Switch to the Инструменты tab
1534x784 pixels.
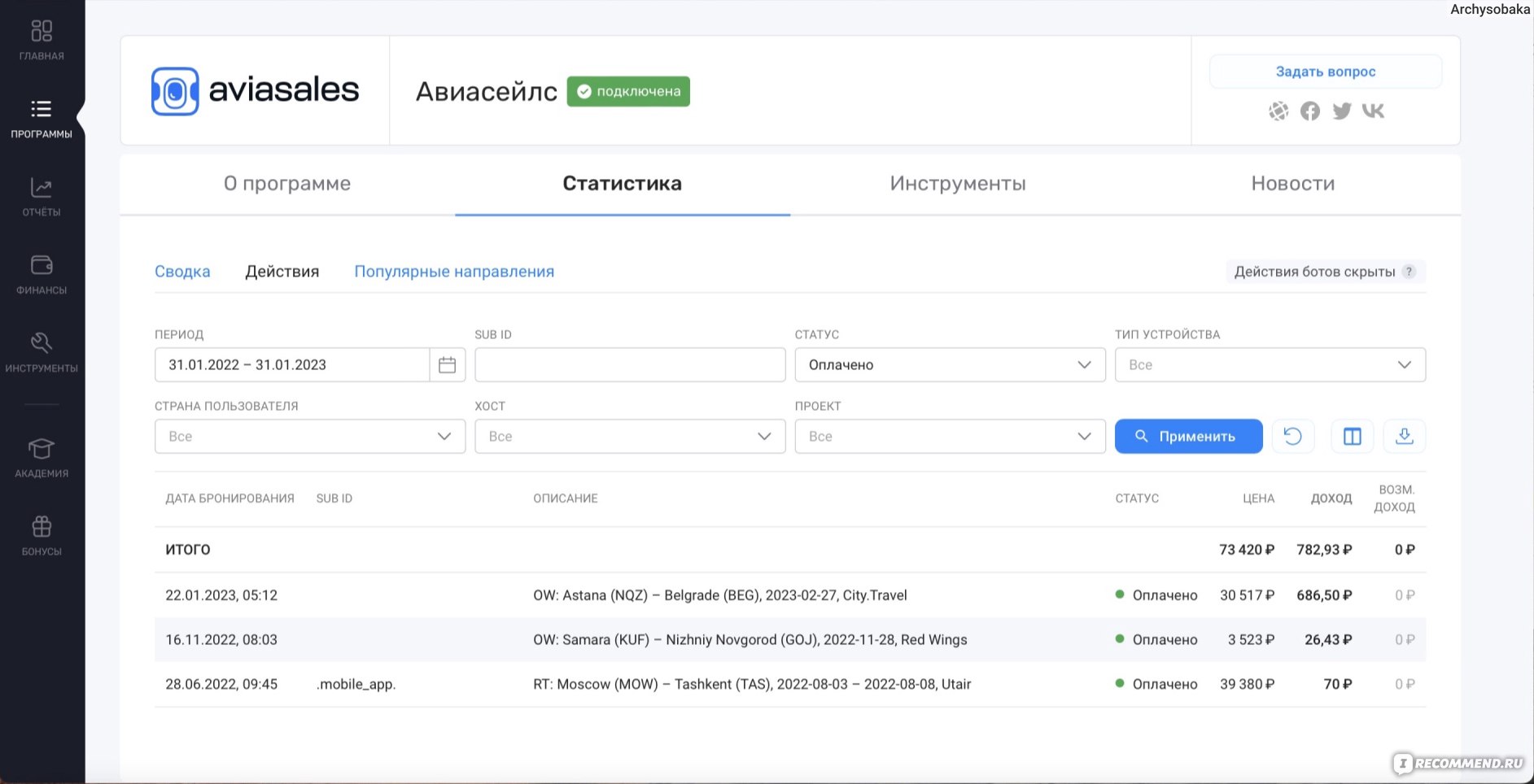click(x=958, y=184)
